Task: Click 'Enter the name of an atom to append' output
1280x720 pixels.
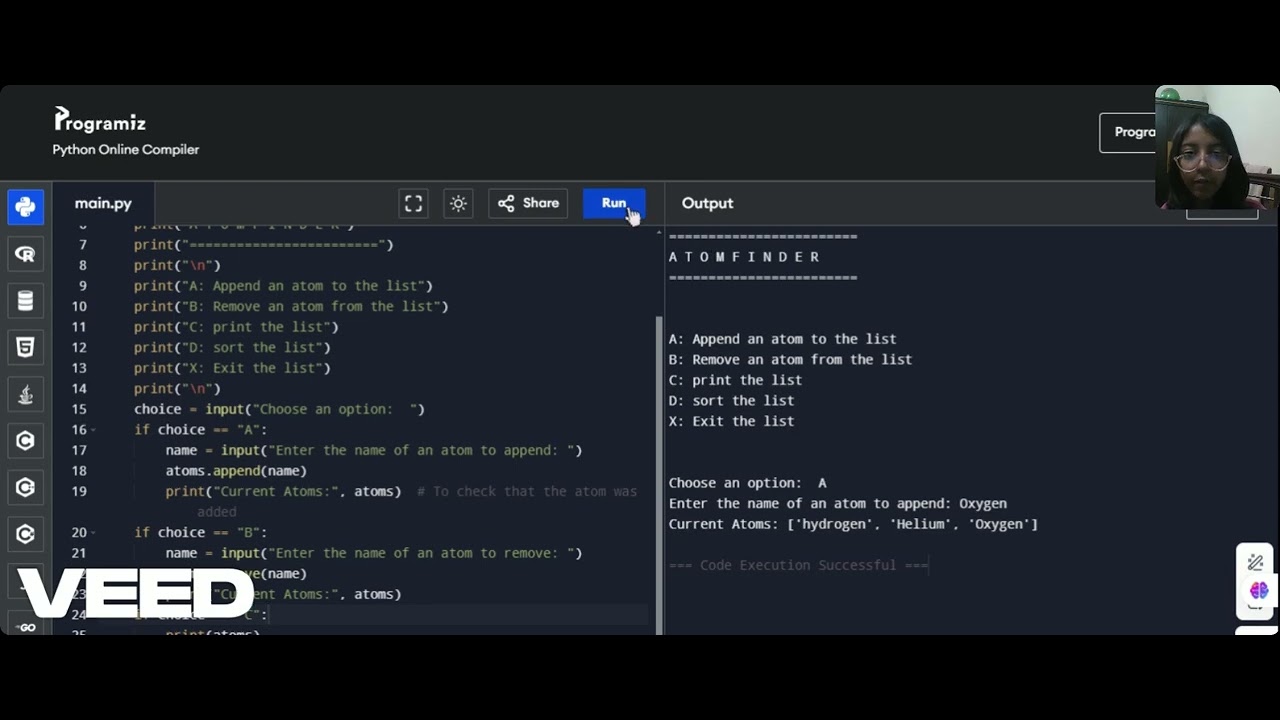Action: pos(837,504)
